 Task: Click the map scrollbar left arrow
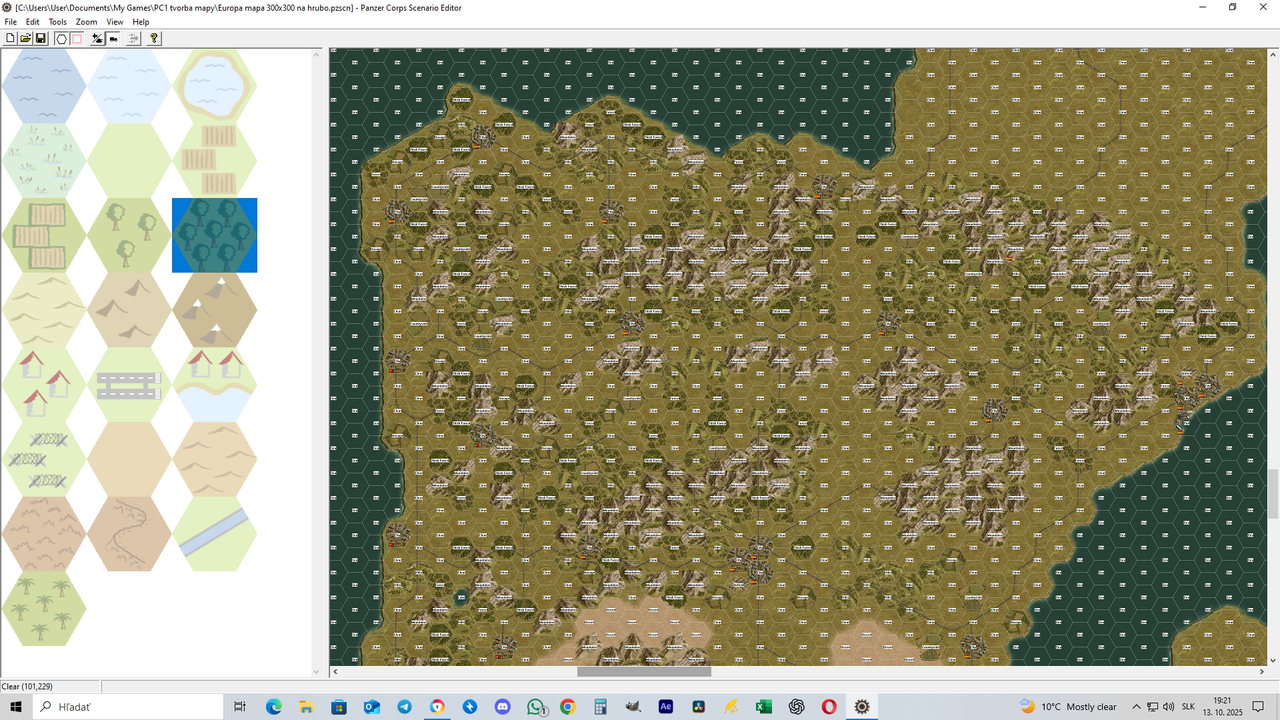[335, 672]
